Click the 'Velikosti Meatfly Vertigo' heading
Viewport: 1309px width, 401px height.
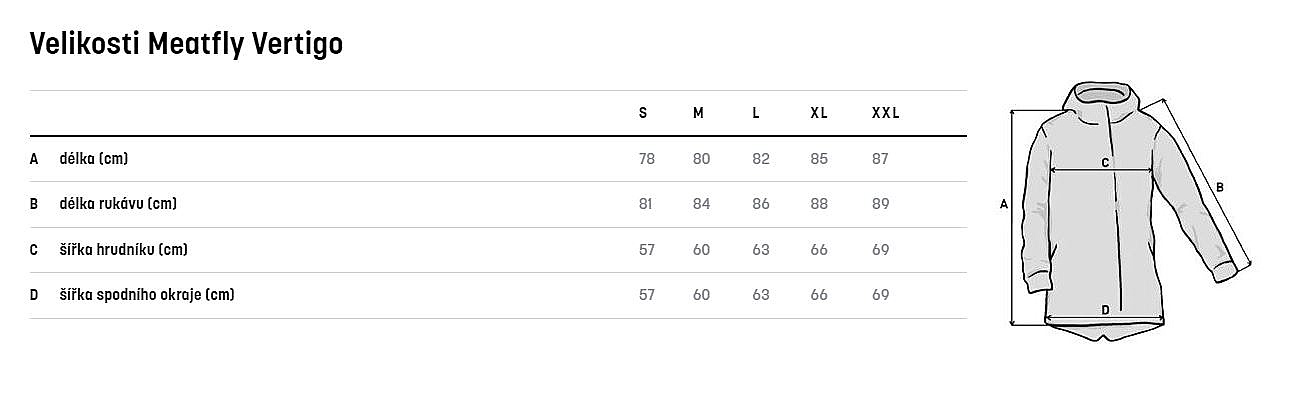[x=187, y=44]
